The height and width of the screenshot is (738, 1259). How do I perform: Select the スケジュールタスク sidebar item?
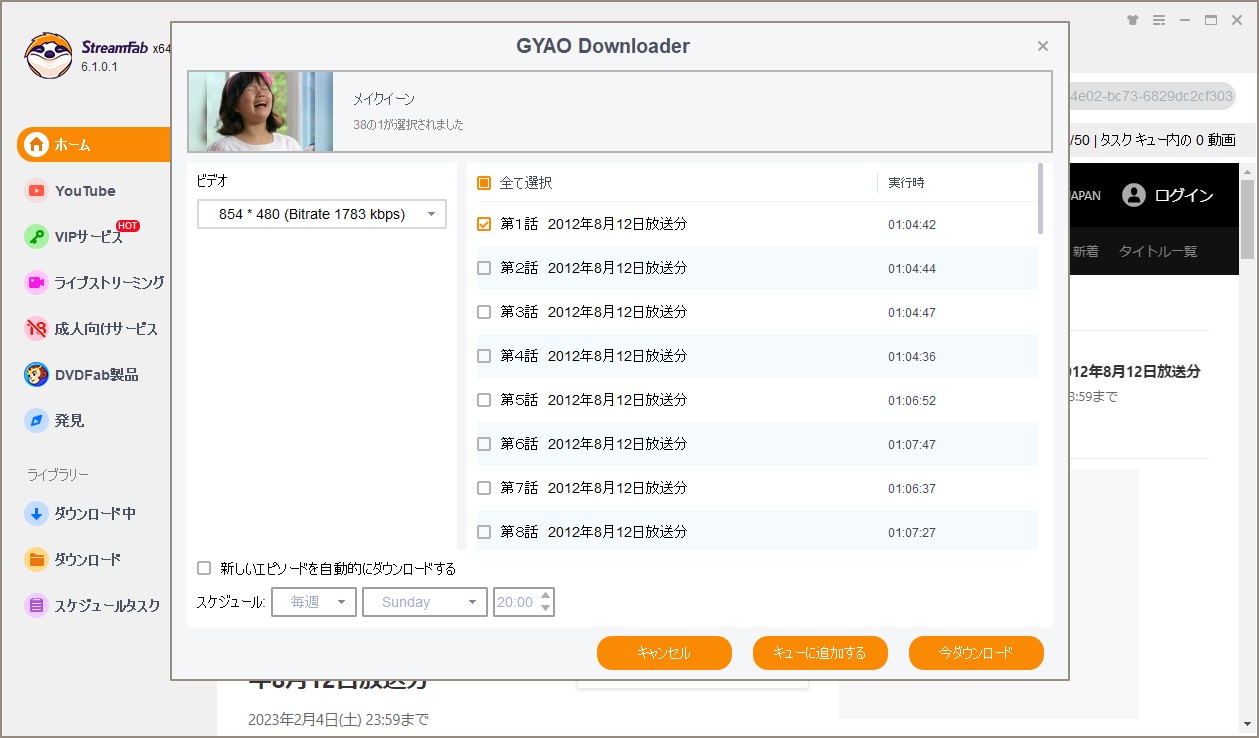94,606
